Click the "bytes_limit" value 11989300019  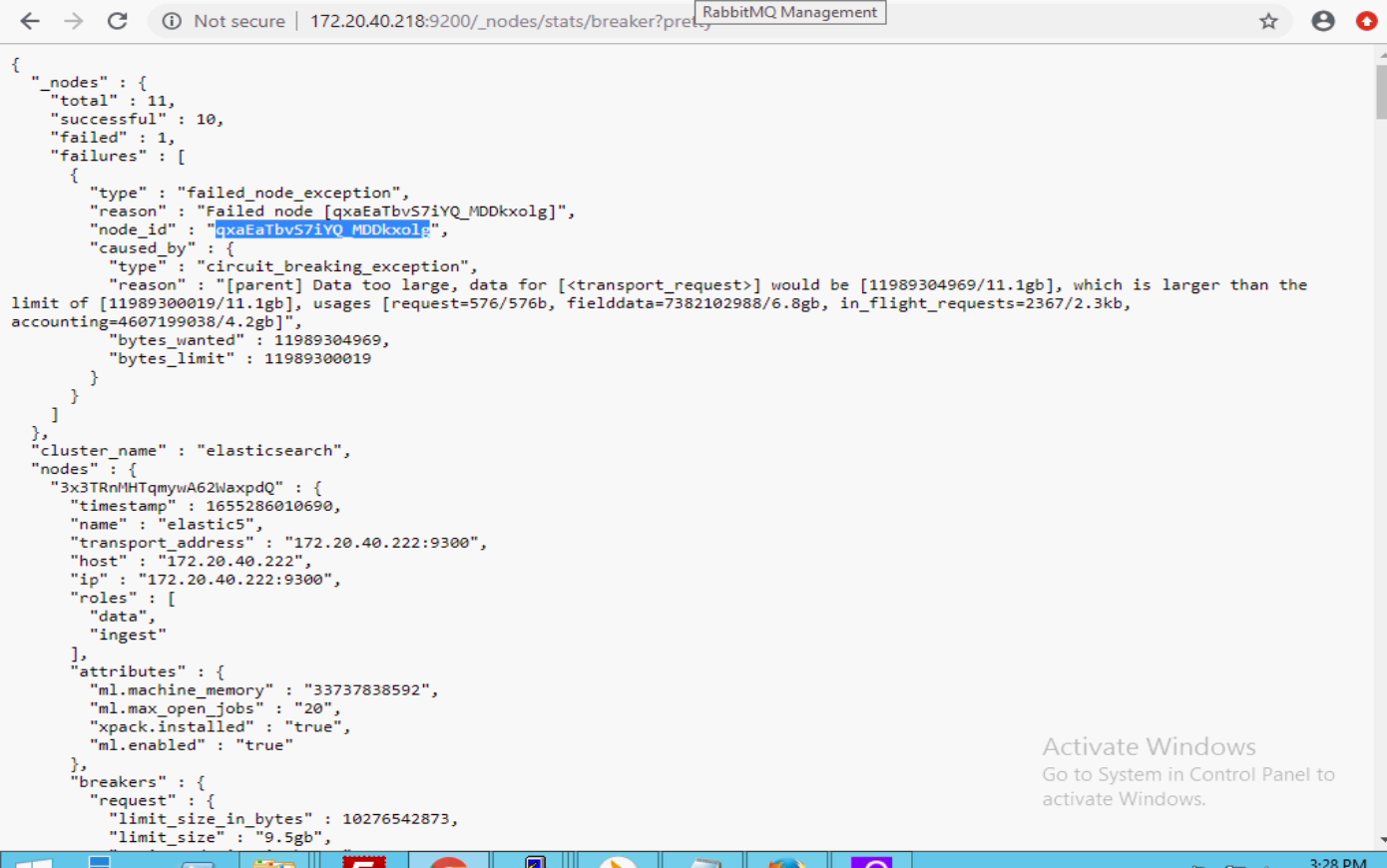[x=317, y=358]
